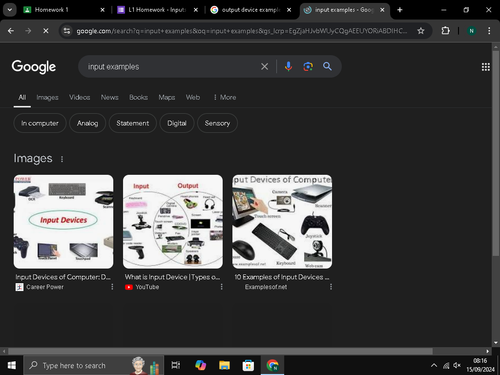Switch to Books results

pyautogui.click(x=139, y=97)
